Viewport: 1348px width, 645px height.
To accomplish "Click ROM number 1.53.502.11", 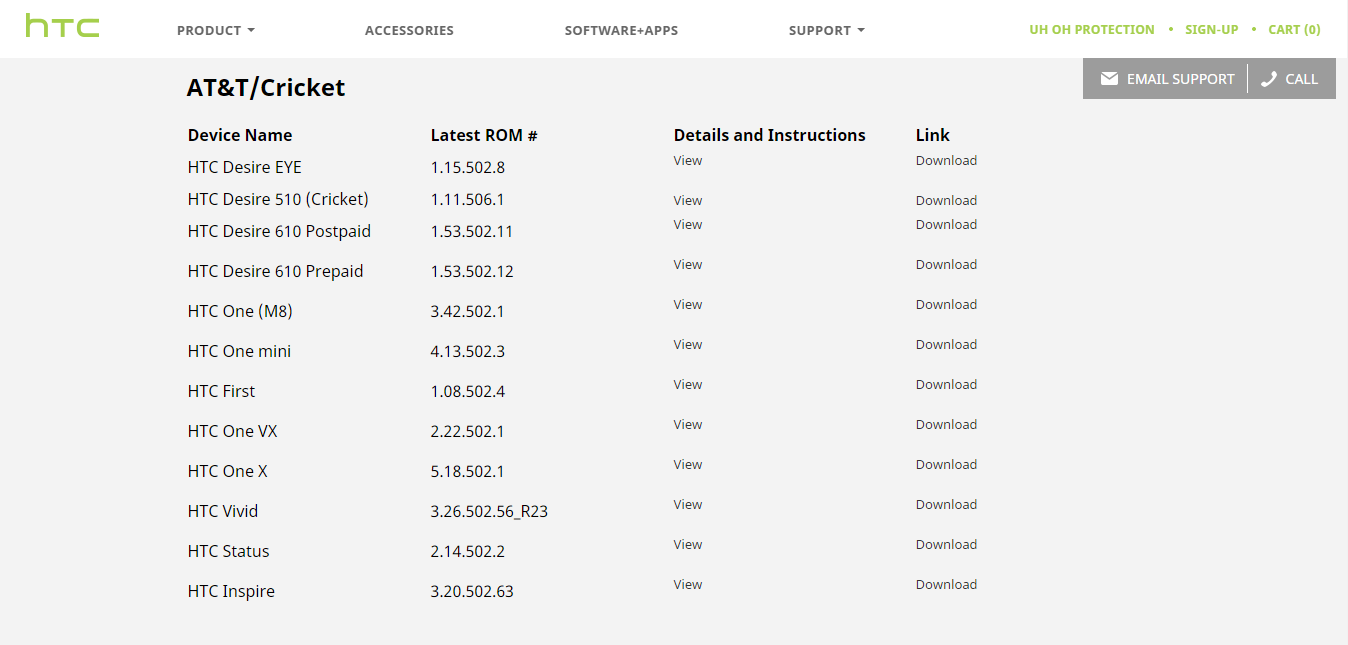I will click(x=472, y=231).
